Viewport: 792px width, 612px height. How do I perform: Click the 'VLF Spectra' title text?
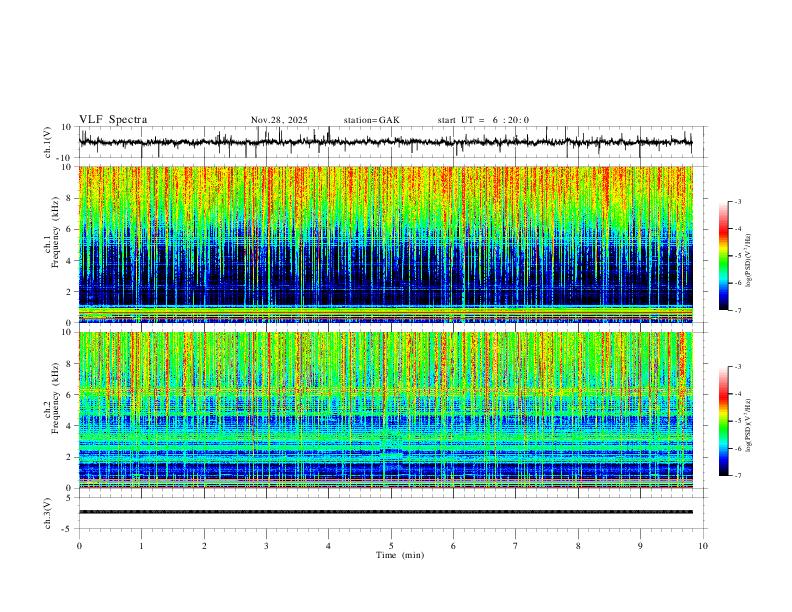(x=113, y=120)
